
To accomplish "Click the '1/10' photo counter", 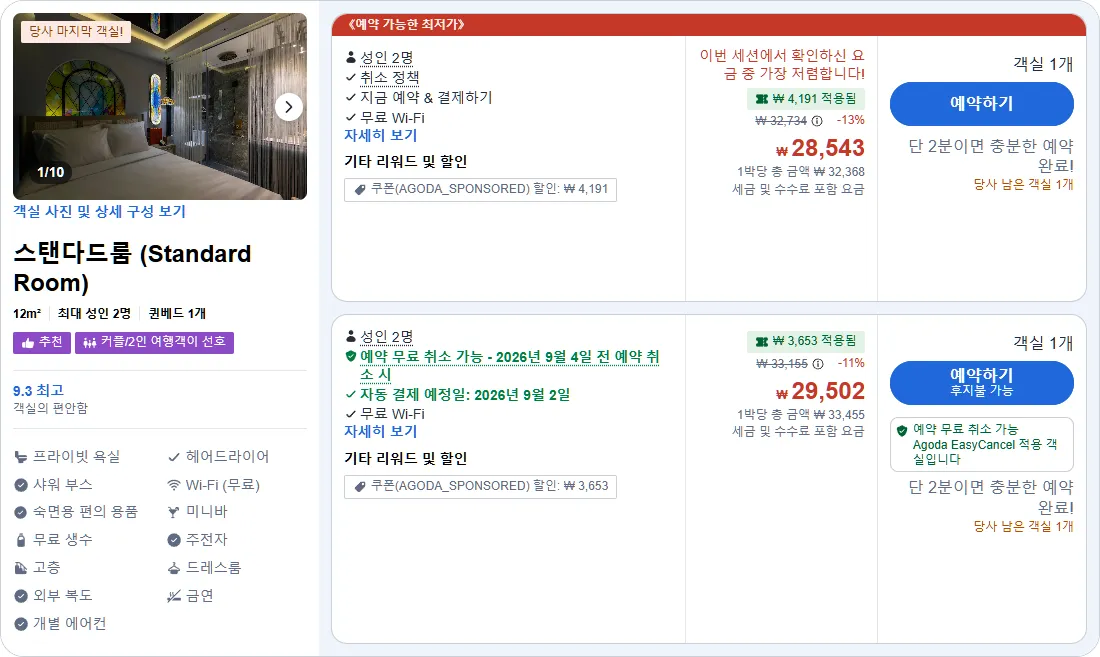I will (x=51, y=172).
